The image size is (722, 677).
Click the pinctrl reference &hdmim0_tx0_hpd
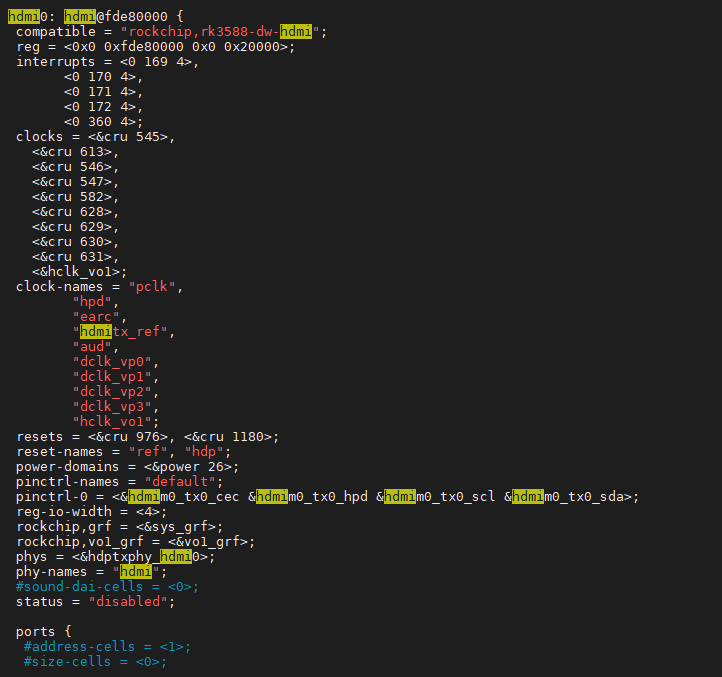(308, 497)
